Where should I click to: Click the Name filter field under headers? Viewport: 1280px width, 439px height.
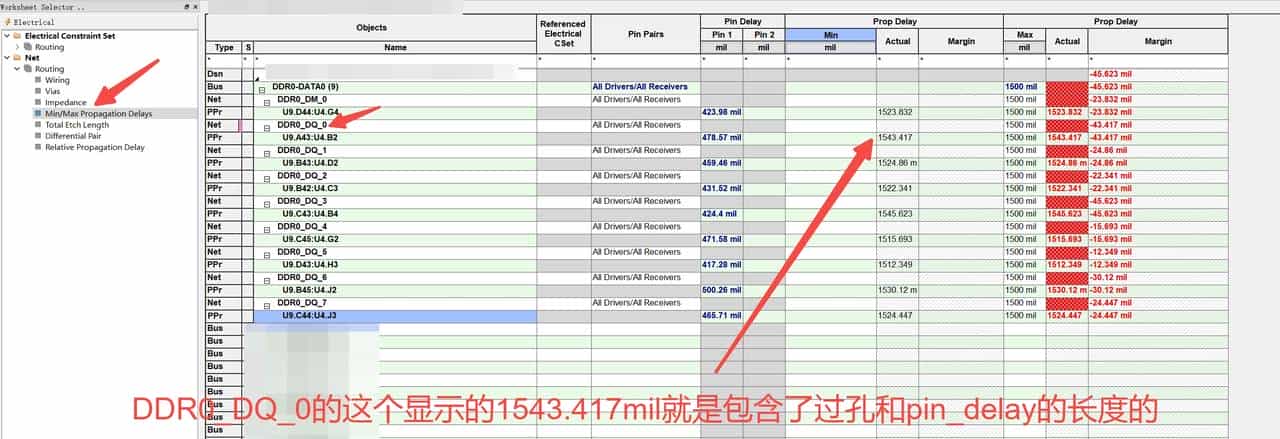coord(395,60)
